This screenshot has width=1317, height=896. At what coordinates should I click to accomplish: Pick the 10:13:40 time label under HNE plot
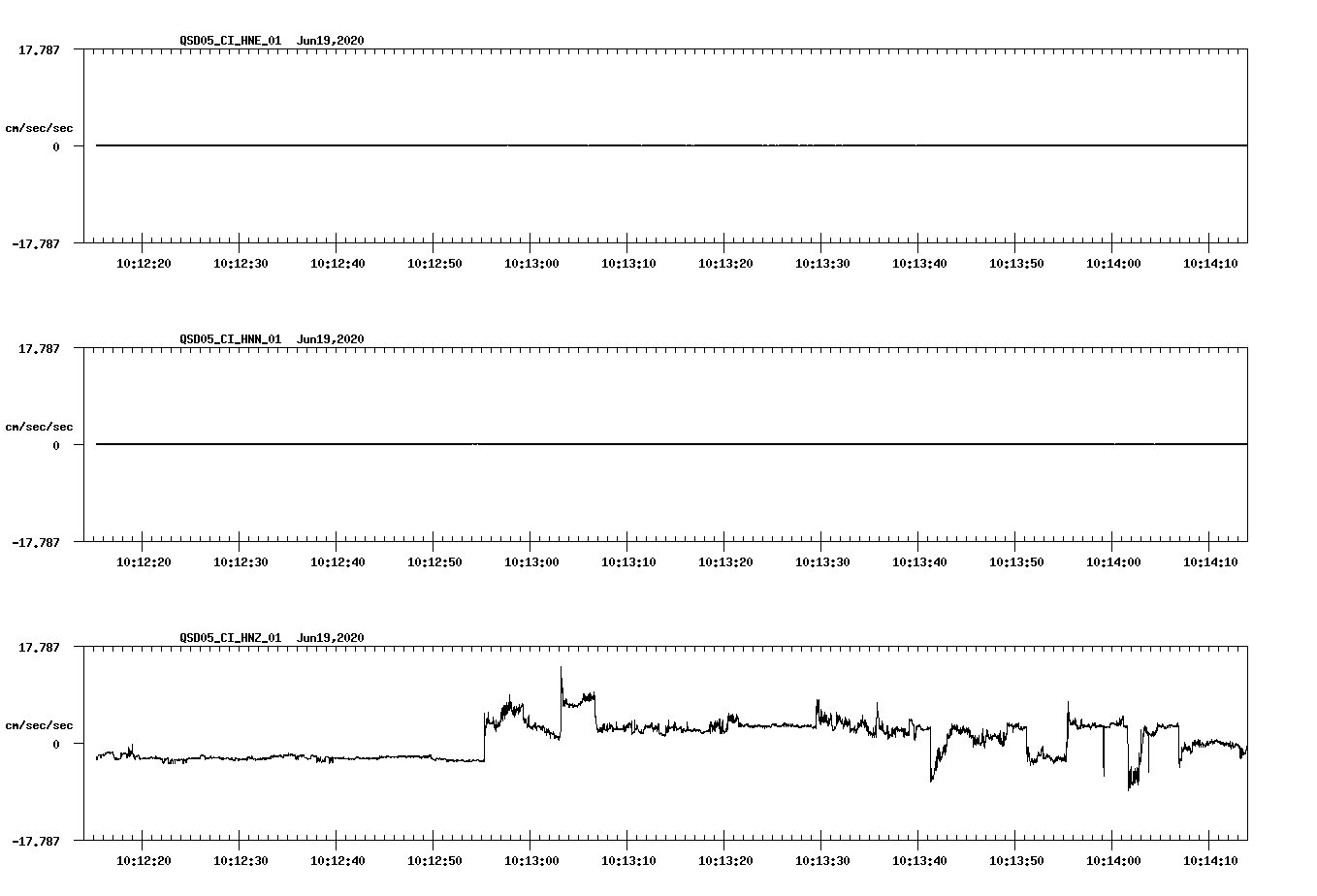pyautogui.click(x=919, y=264)
